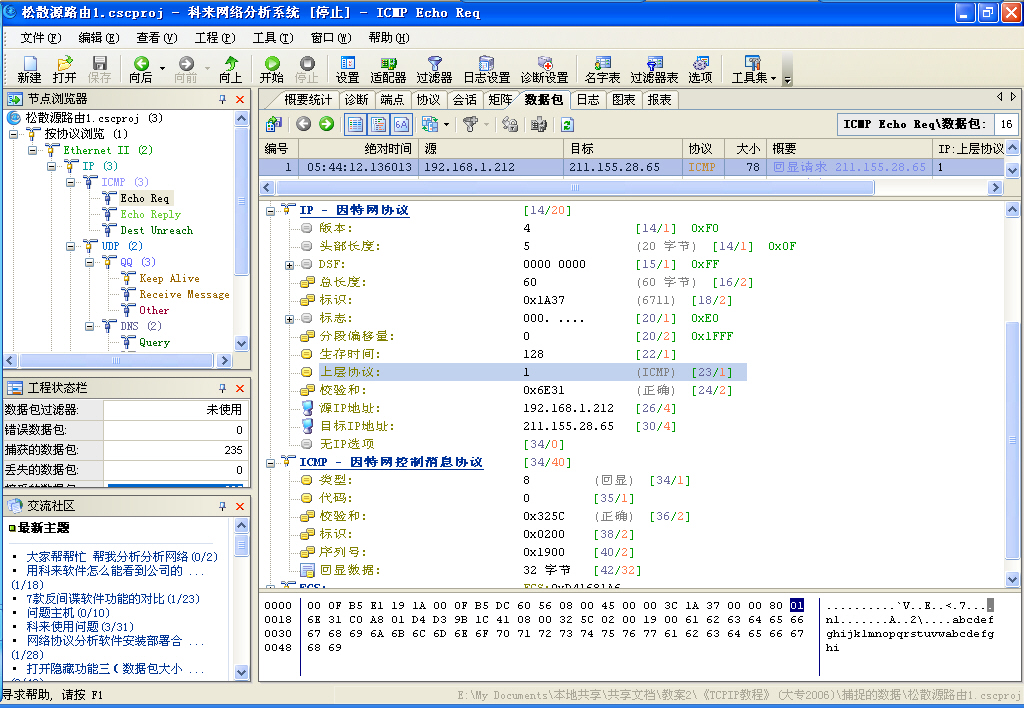This screenshot has height=708, width=1024.
Task: Open the 工具集 dropdown arrow
Action: (x=772, y=77)
